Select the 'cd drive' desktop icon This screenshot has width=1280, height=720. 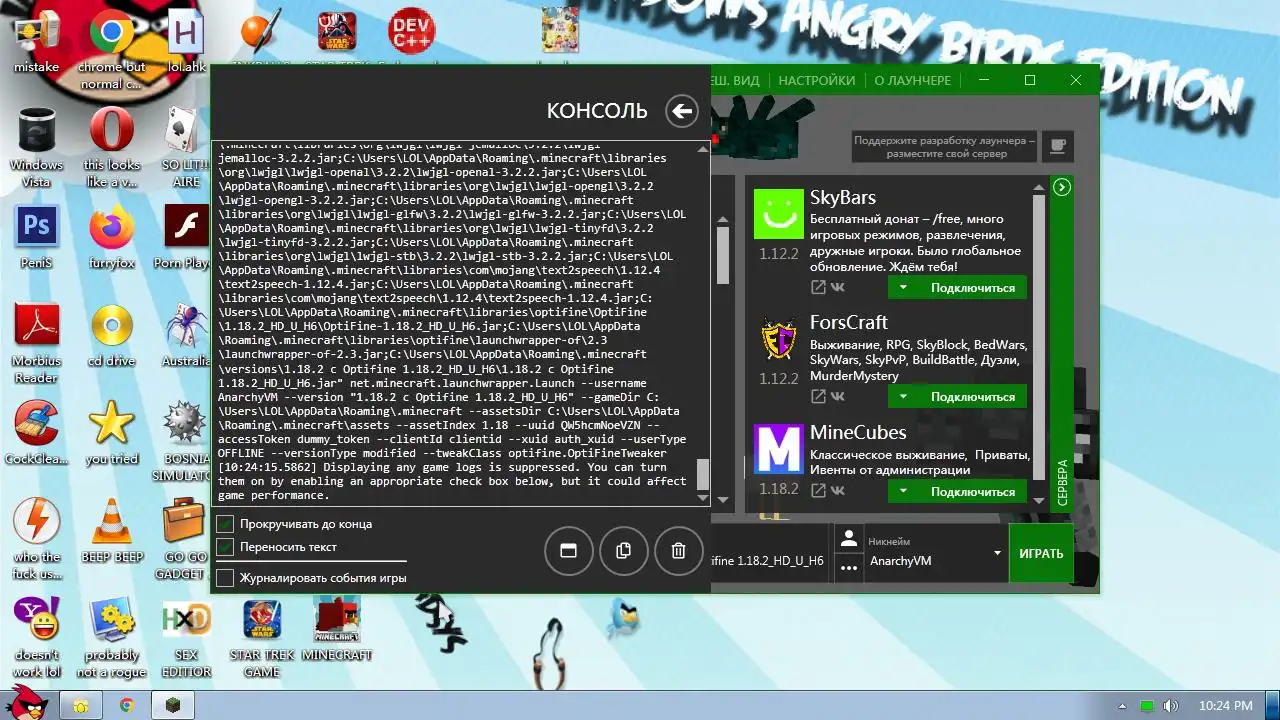point(112,335)
